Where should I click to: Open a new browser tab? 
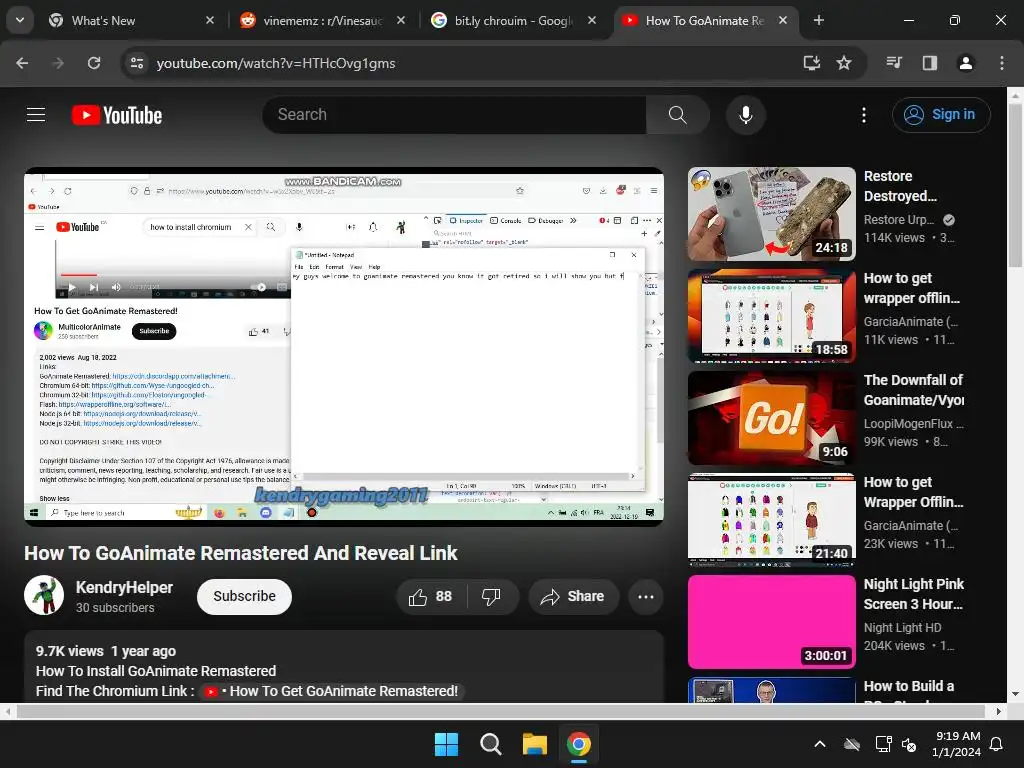(818, 21)
